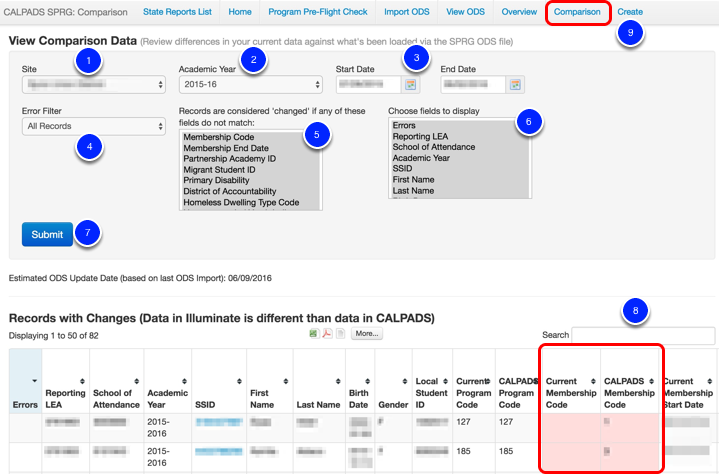The image size is (719, 474).
Task: Select Academic Year in fields-to-display list
Action: (x=421, y=158)
